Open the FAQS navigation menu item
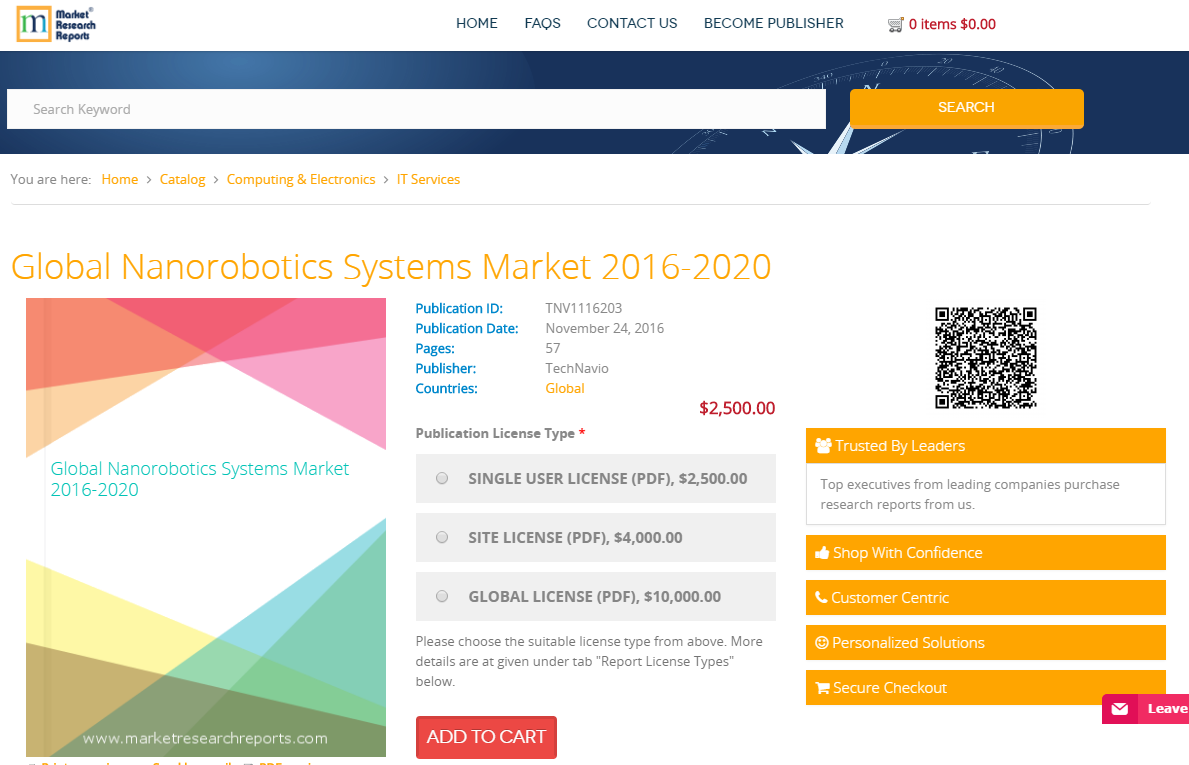Screen dimensions: 1189x765 [x=542, y=23]
